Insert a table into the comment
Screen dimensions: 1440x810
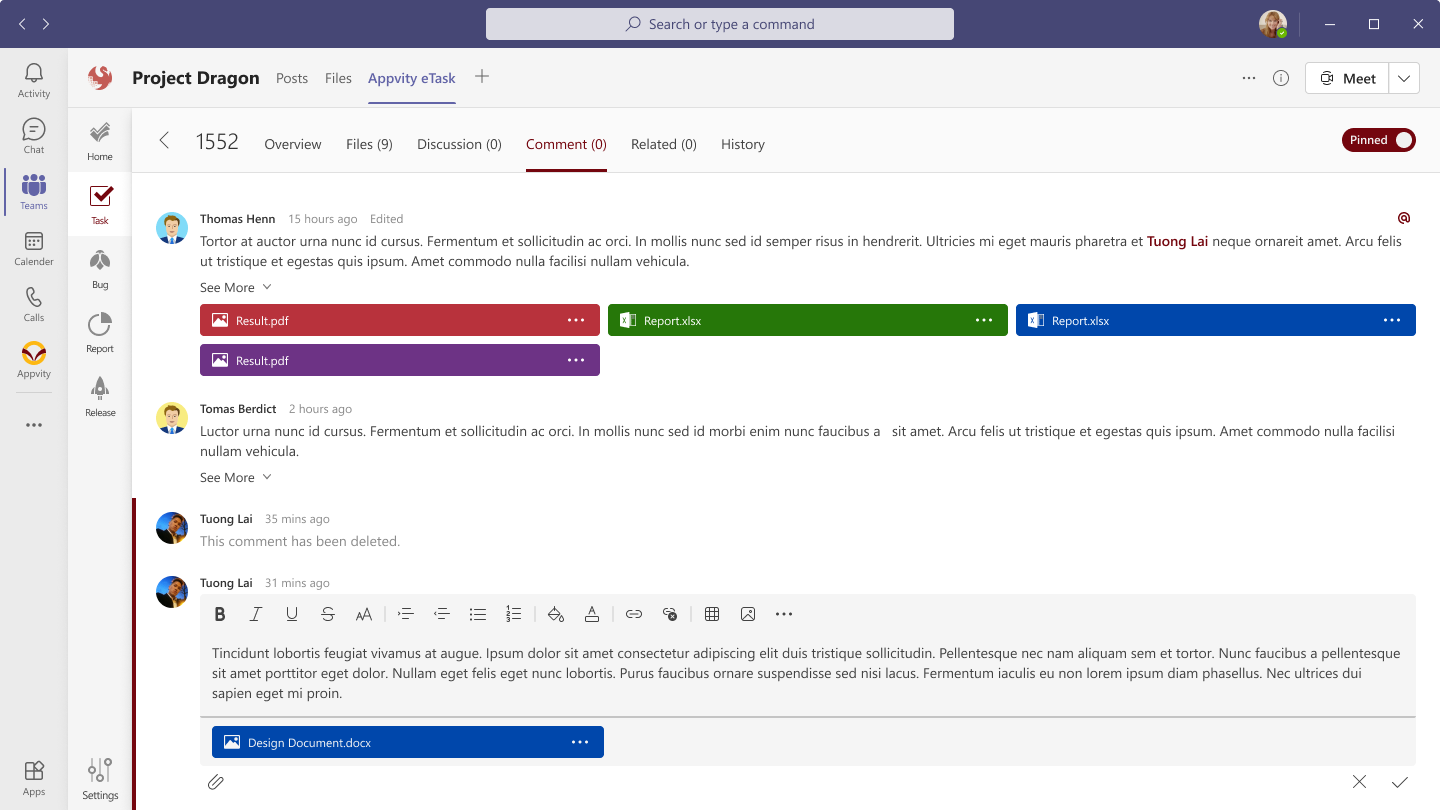click(712, 614)
